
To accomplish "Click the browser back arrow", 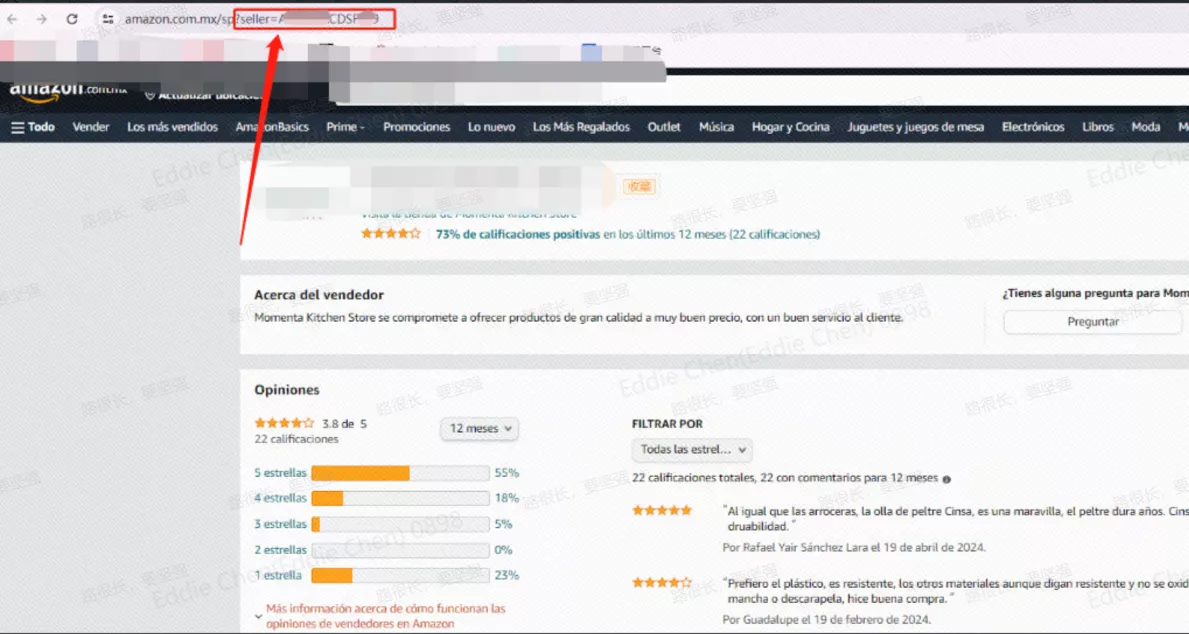I will pos(13,19).
